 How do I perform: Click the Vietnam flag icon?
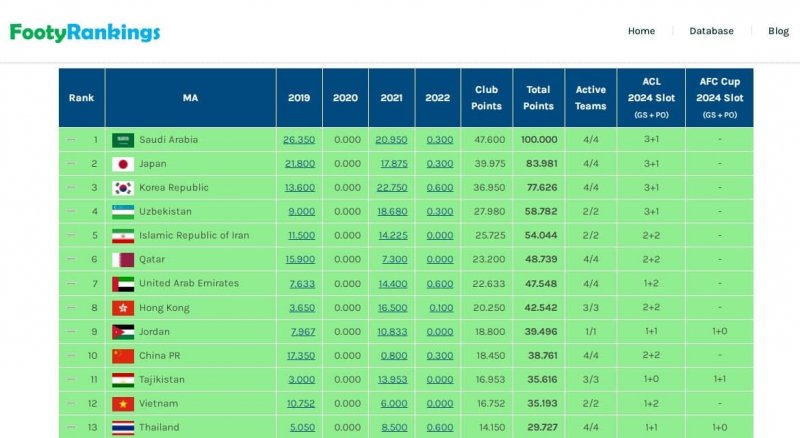[123, 404]
